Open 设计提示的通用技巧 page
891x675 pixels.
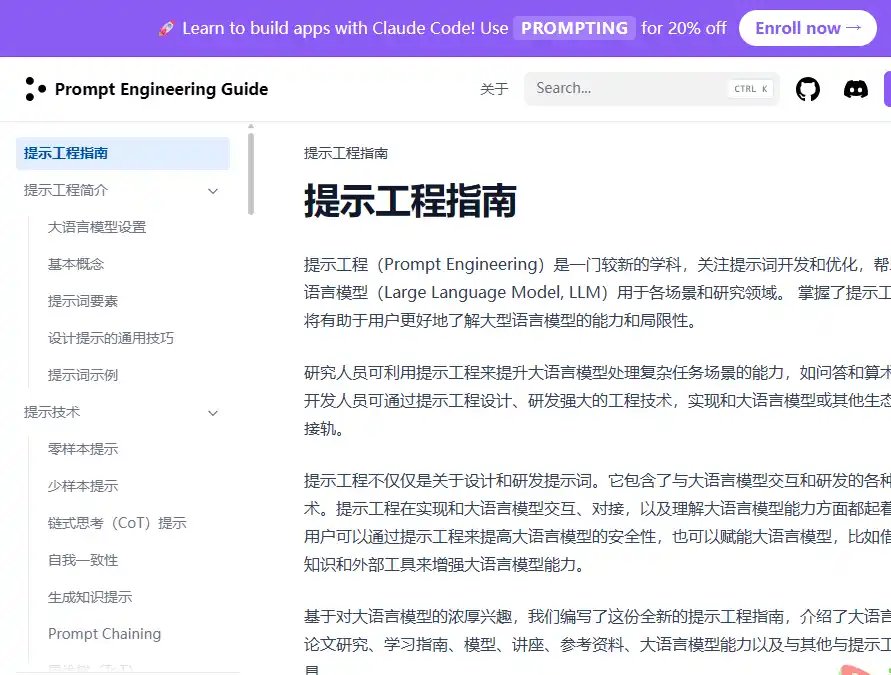coord(111,338)
